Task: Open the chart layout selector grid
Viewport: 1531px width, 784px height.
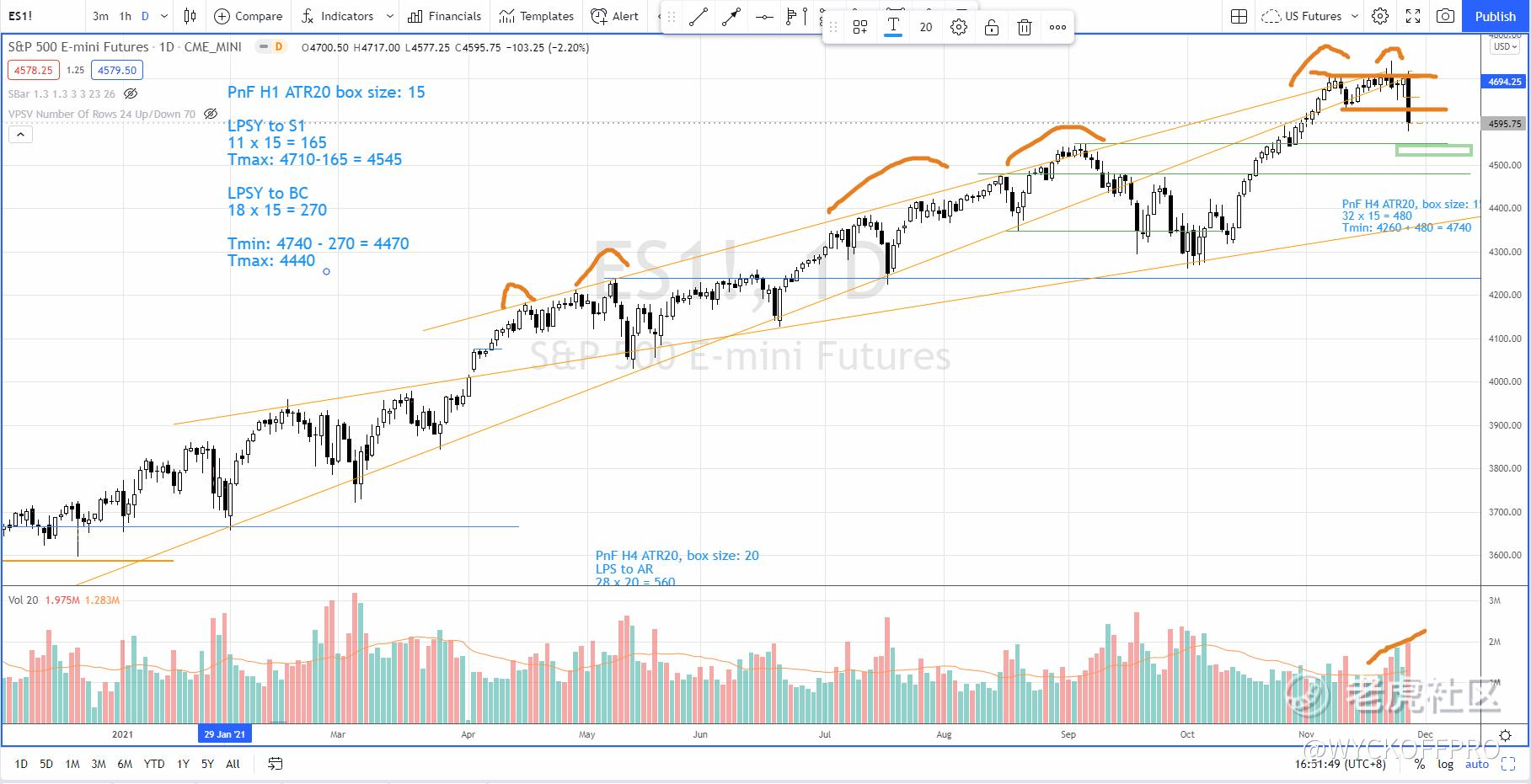Action: click(x=1239, y=16)
